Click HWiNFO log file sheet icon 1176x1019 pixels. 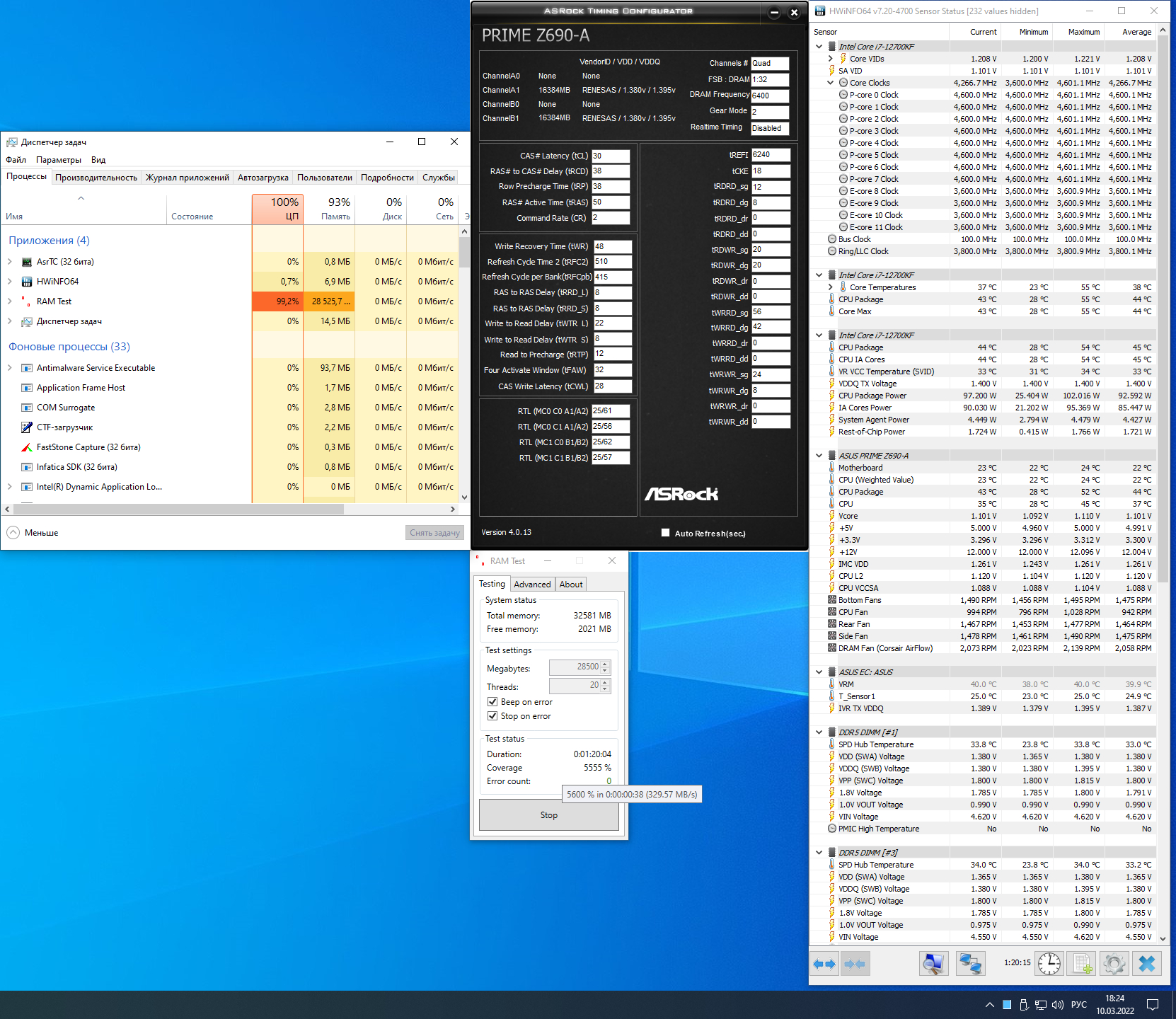[1082, 964]
